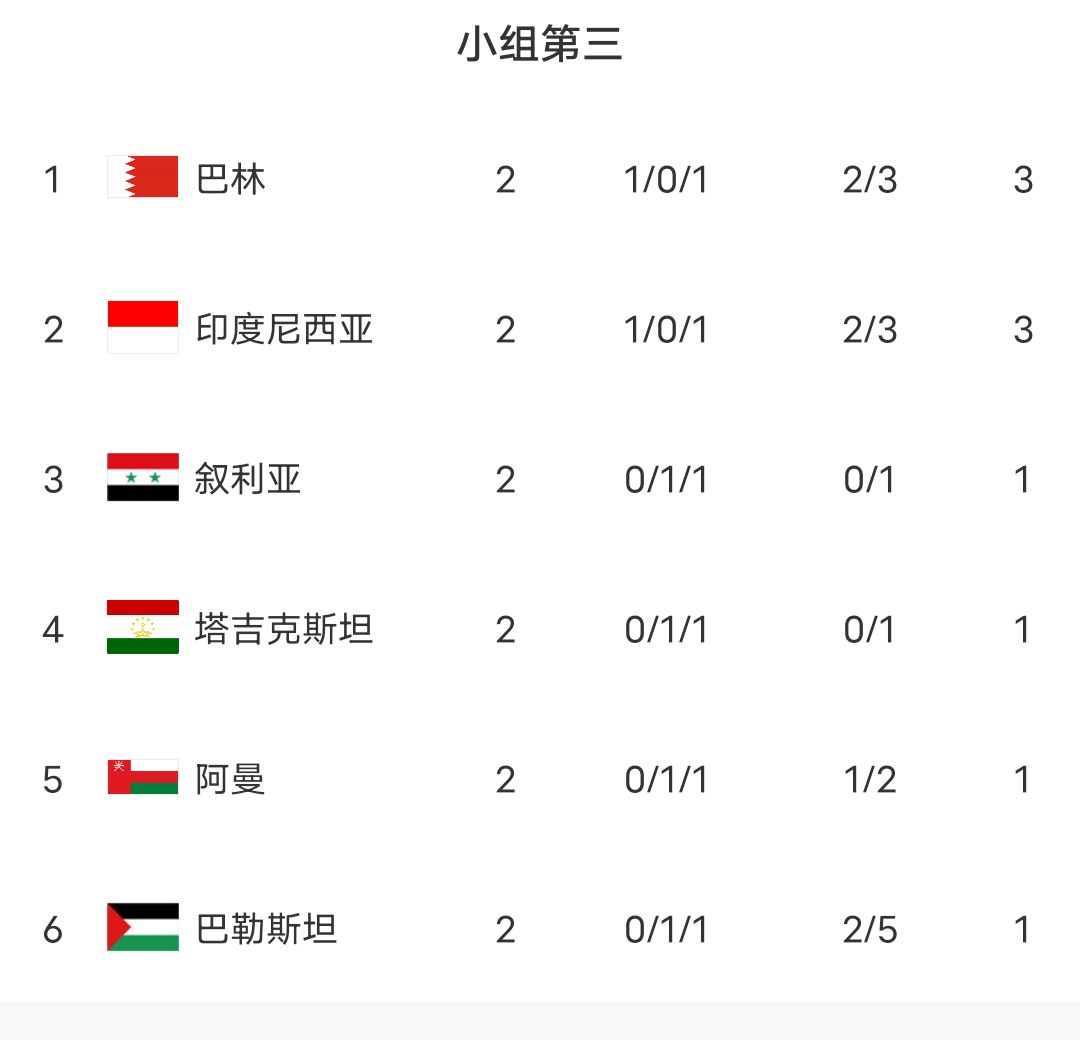The image size is (1080, 1040).
Task: Select the 小组第三 heading
Action: [x=540, y=44]
